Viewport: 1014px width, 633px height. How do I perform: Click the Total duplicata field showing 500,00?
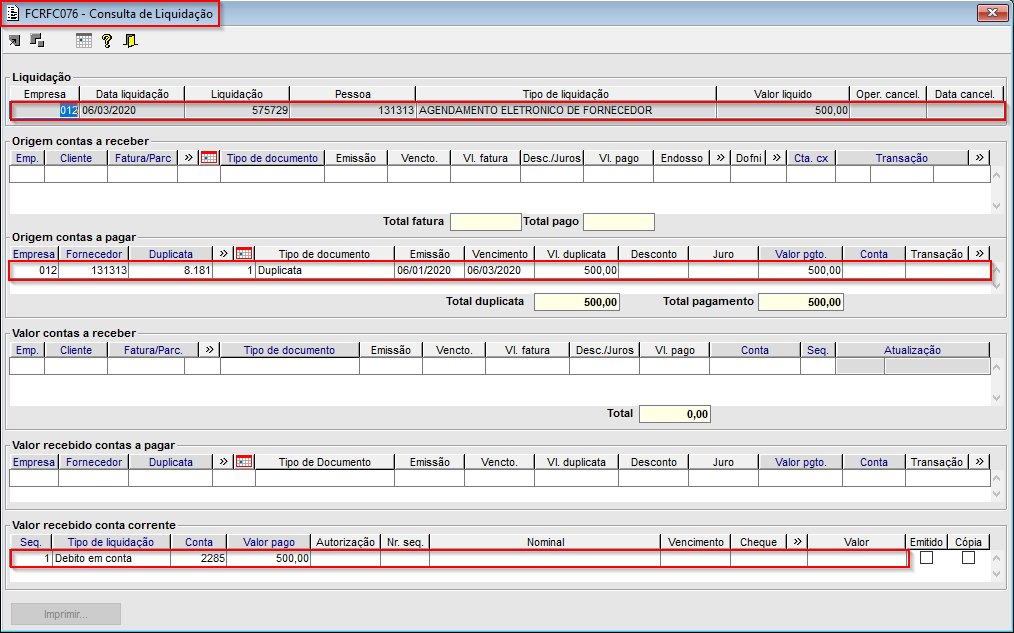pyautogui.click(x=577, y=302)
